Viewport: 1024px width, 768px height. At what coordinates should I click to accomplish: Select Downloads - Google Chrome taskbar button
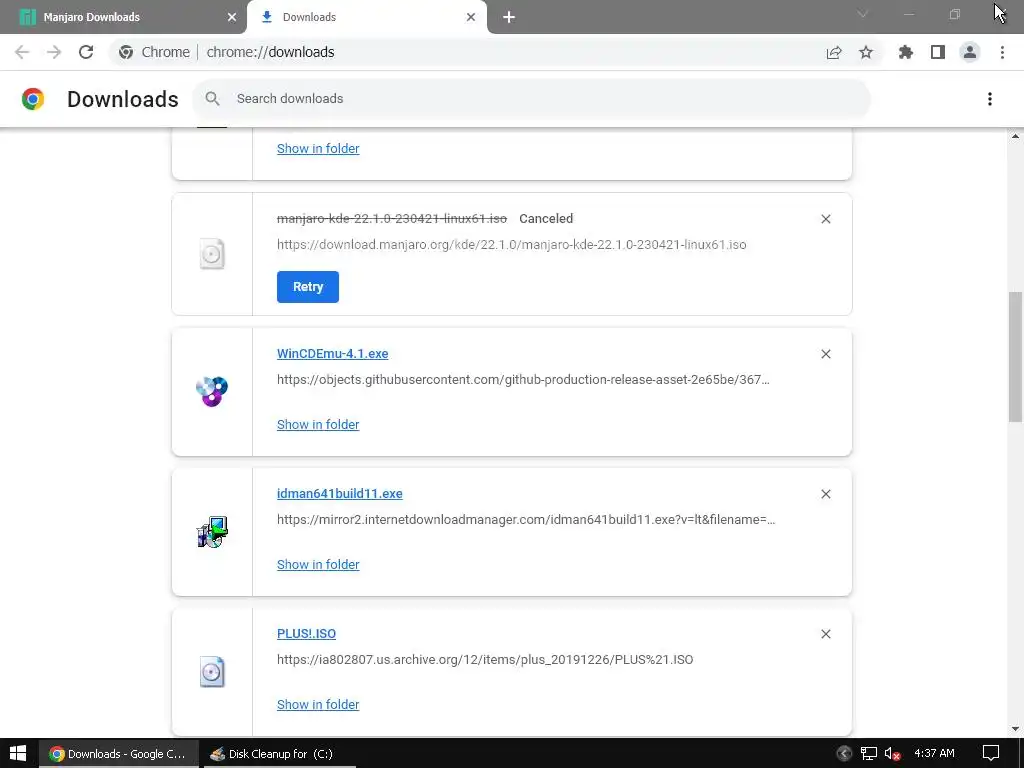119,754
